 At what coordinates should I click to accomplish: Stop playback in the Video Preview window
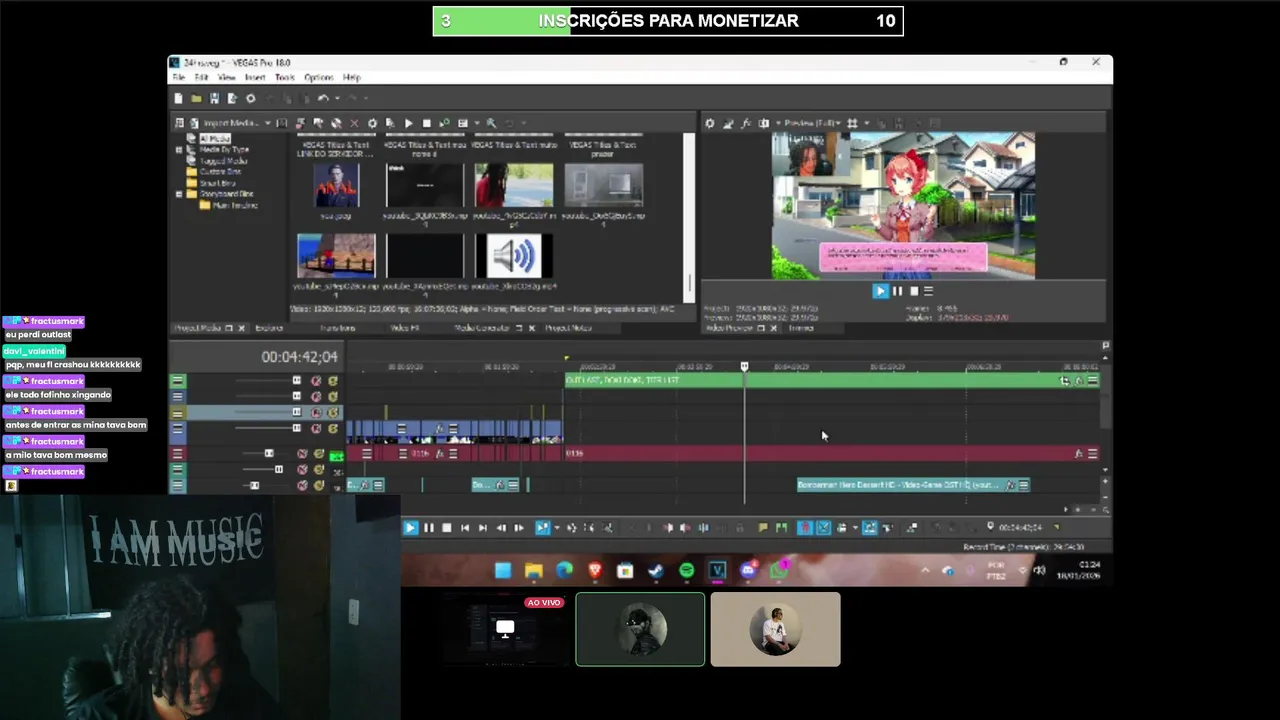[913, 291]
